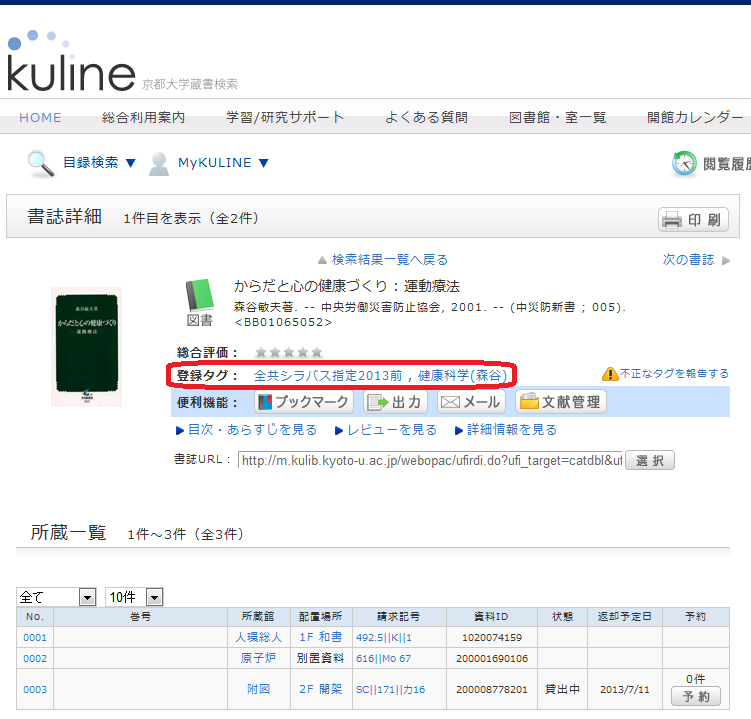
Task: Click material ID 1020074159
Action: (x=492, y=638)
